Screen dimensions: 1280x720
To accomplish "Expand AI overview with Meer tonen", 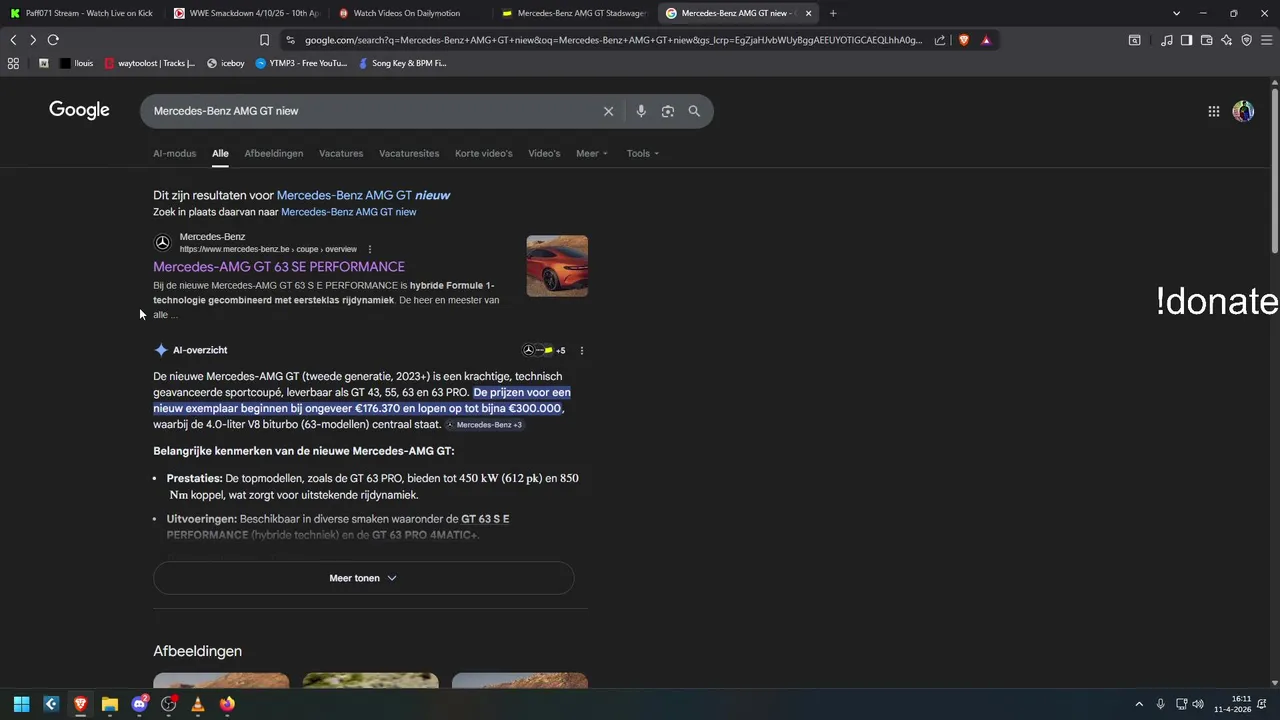I will 363,578.
